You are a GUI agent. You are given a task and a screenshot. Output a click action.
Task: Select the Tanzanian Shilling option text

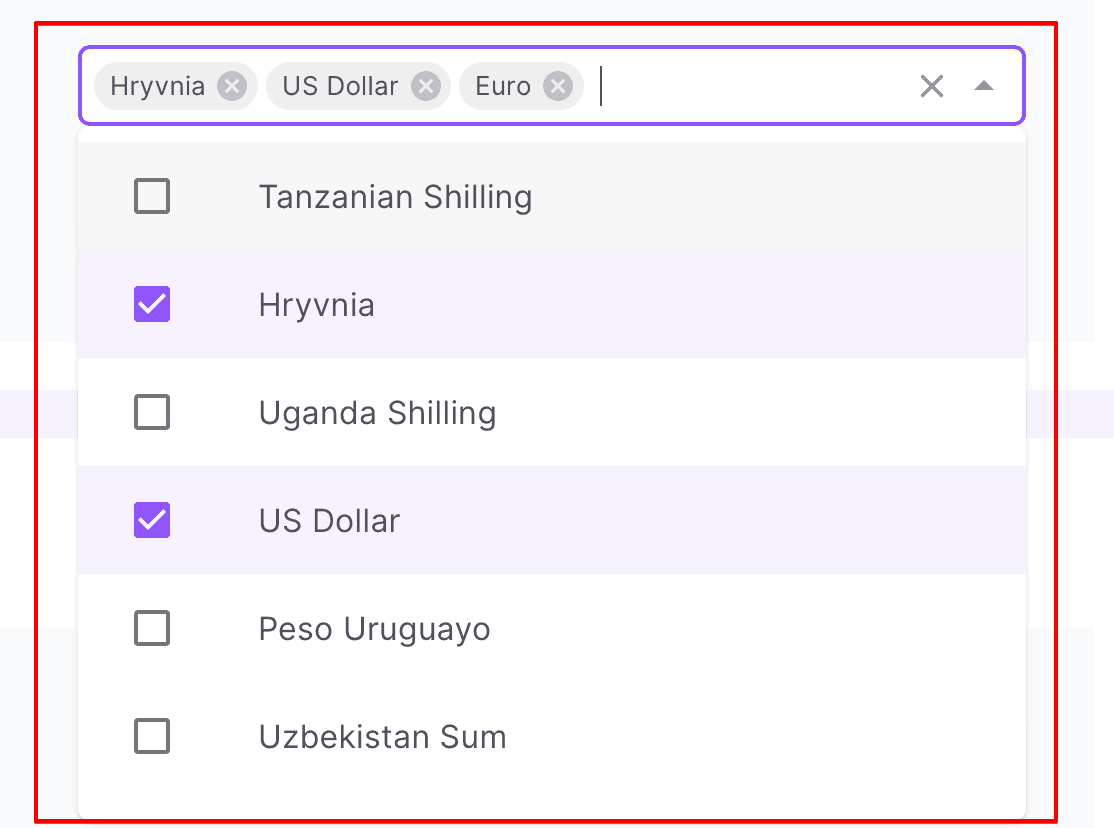tap(395, 197)
